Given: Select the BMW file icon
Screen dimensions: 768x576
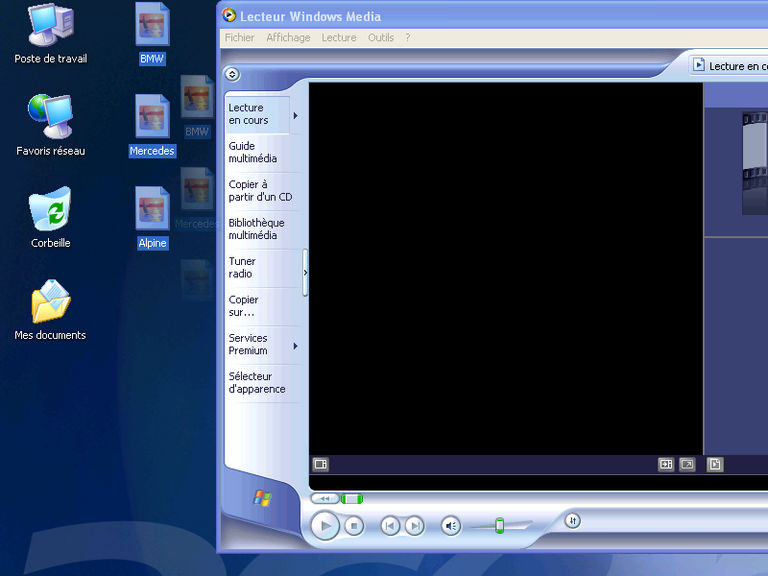Looking at the screenshot, I should [152, 33].
